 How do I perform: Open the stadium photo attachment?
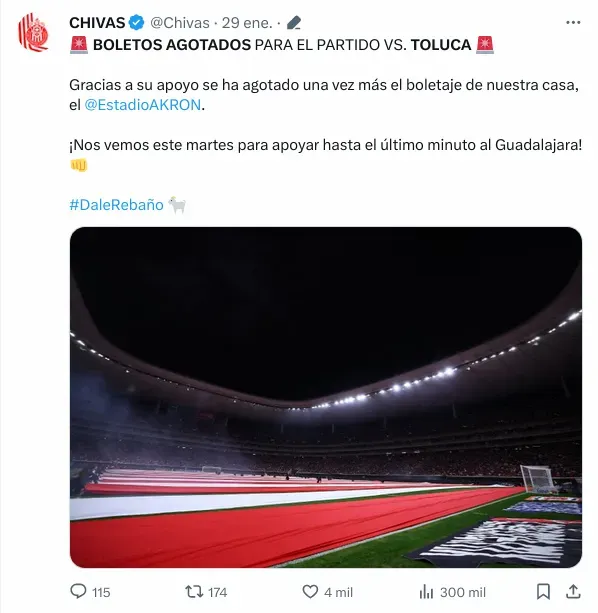326,397
